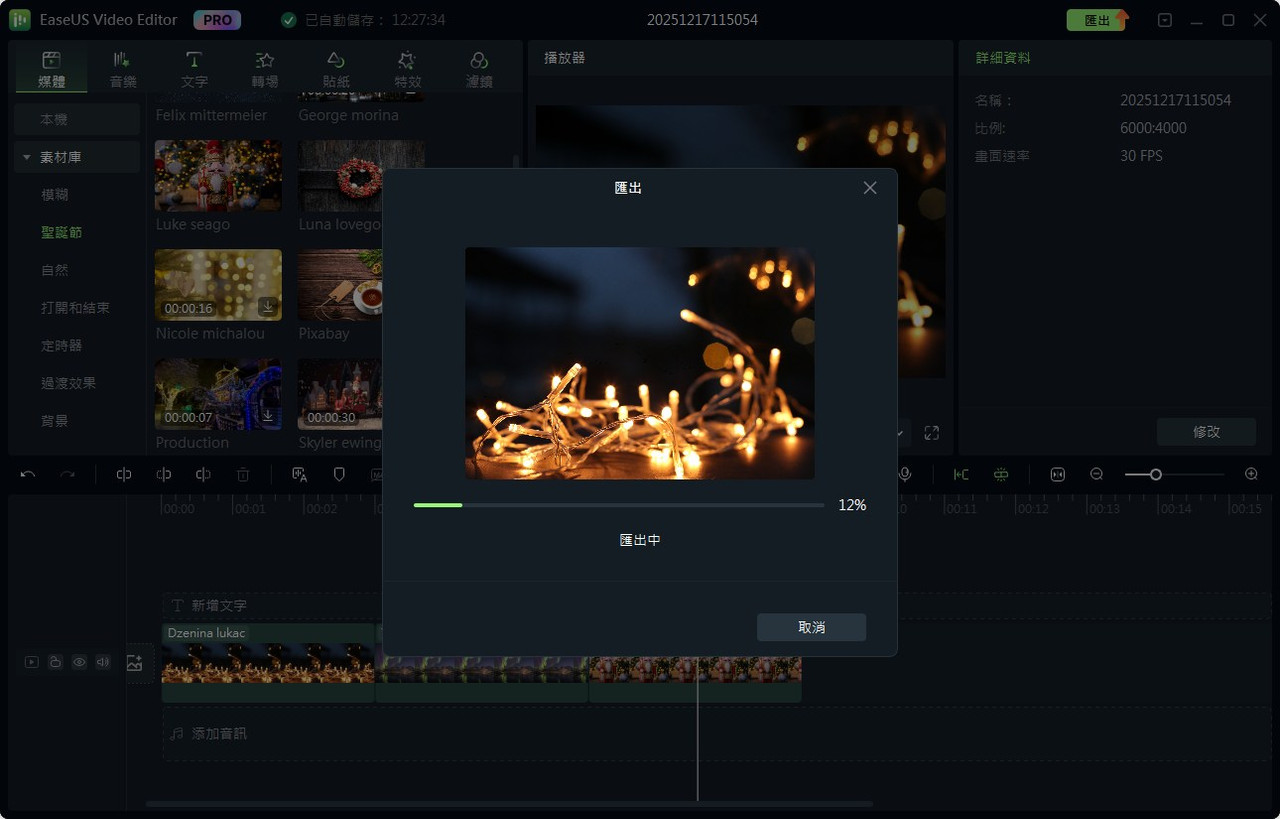This screenshot has width=1280, height=819.
Task: Click the export preview image in dialog
Action: pyautogui.click(x=640, y=363)
